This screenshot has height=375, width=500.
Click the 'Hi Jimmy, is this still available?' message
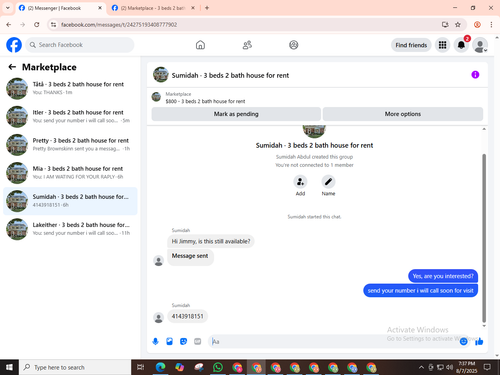211,241
